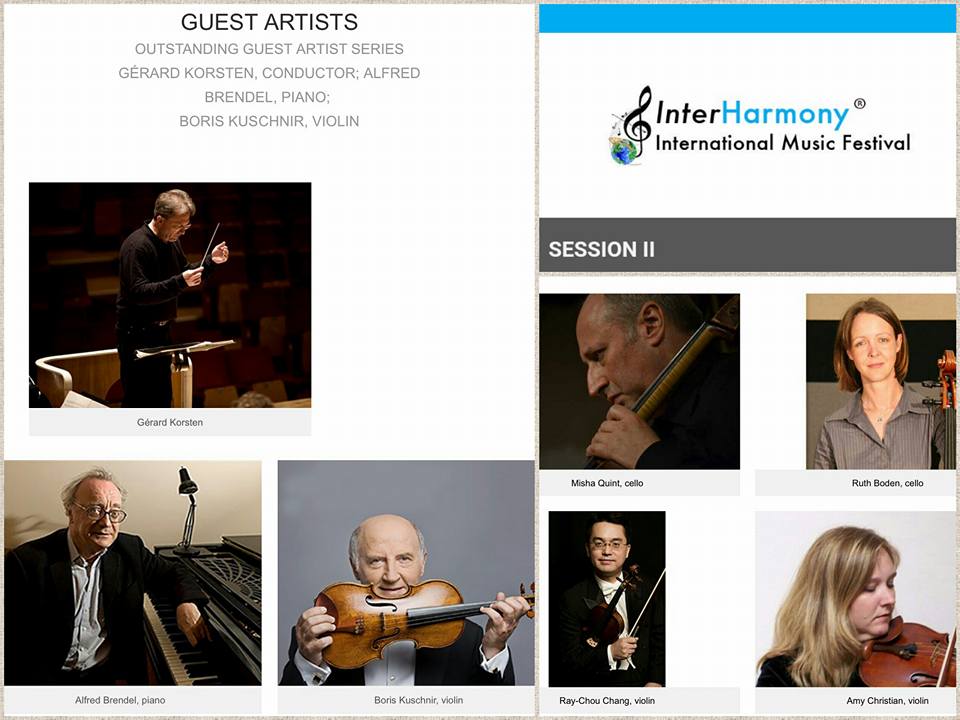This screenshot has height=720, width=960.
Task: Click the GUEST ARTISTS heading
Action: point(269,22)
